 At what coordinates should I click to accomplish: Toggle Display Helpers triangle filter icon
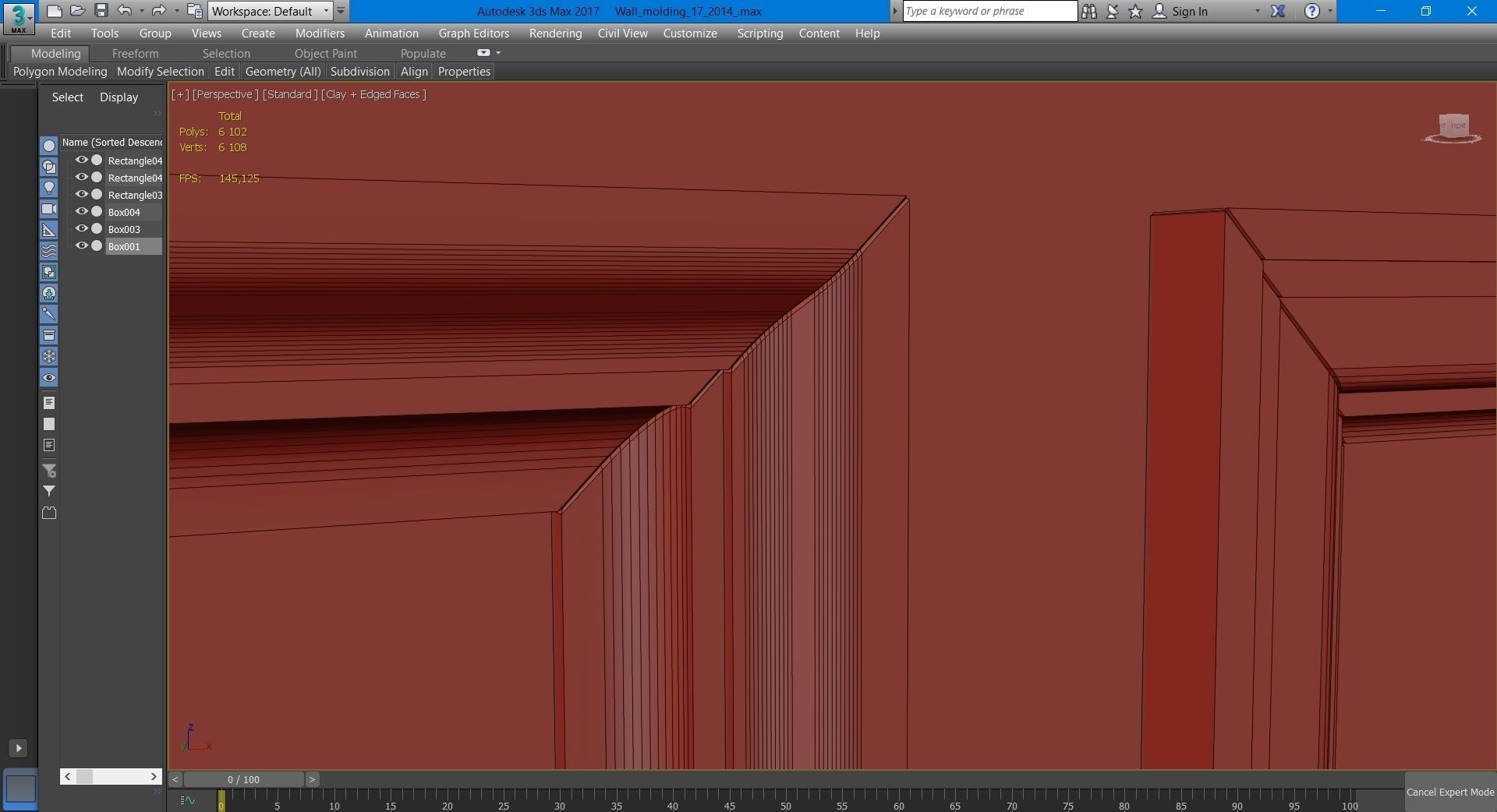49,230
